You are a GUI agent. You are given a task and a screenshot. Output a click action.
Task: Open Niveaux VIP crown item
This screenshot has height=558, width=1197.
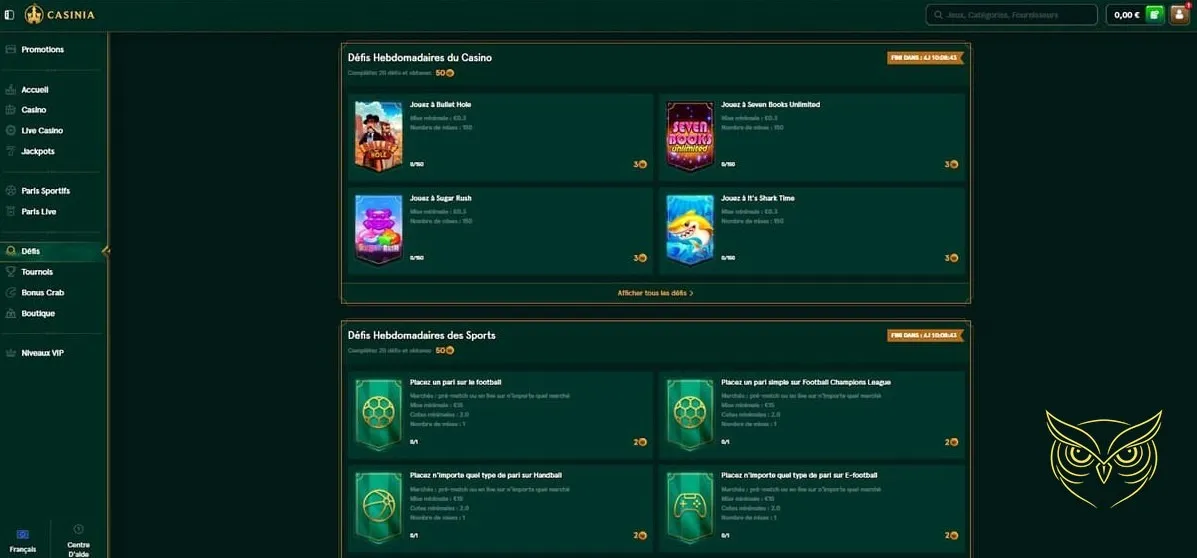pos(43,353)
